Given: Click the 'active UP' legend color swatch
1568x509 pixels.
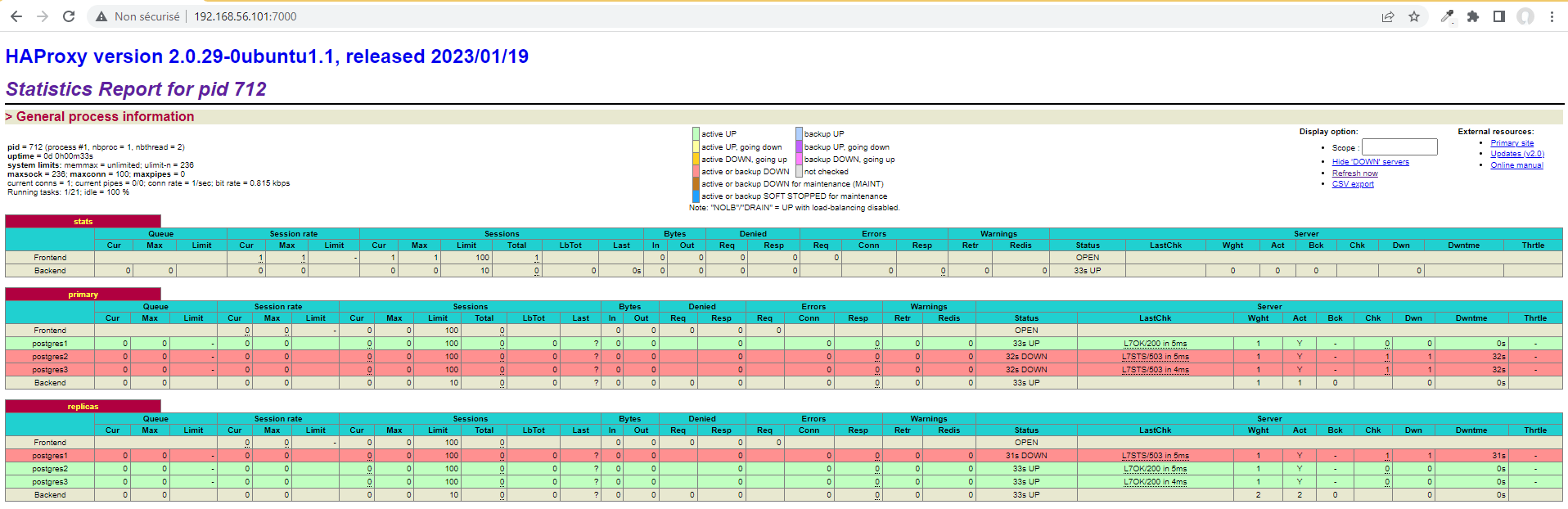Looking at the screenshot, I should coord(696,134).
